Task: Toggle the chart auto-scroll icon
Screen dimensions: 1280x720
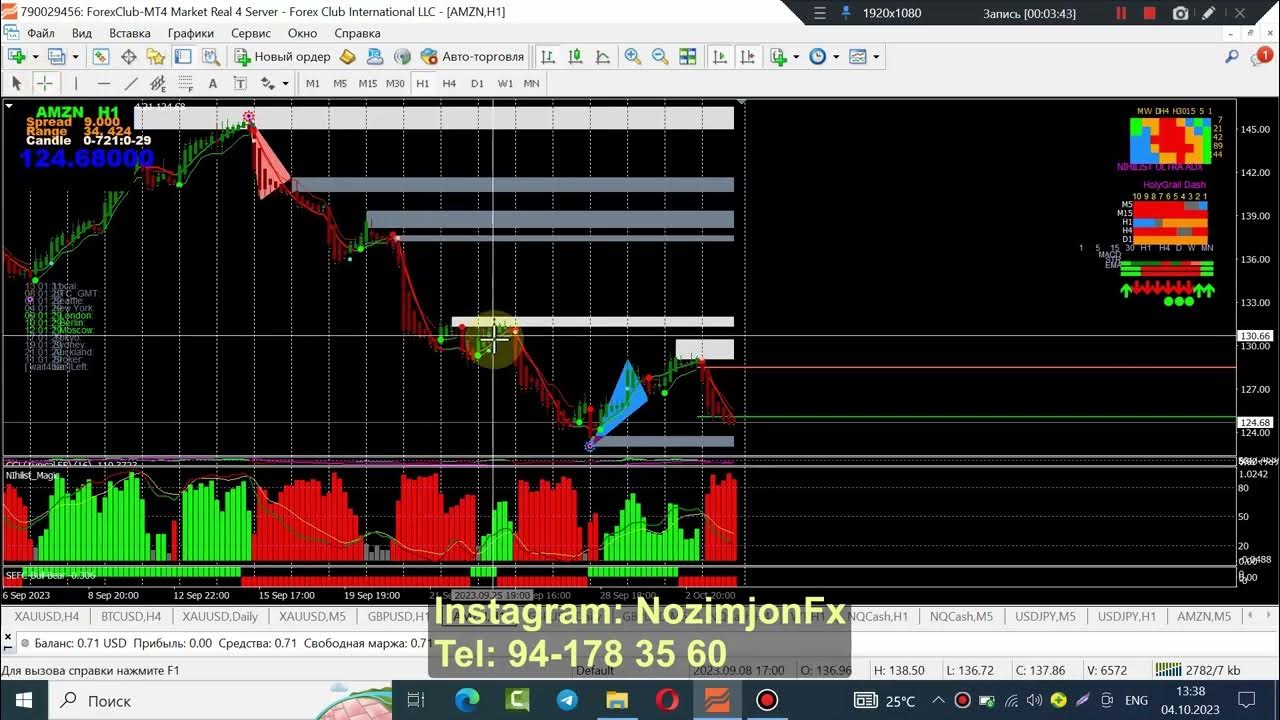Action: click(x=720, y=57)
